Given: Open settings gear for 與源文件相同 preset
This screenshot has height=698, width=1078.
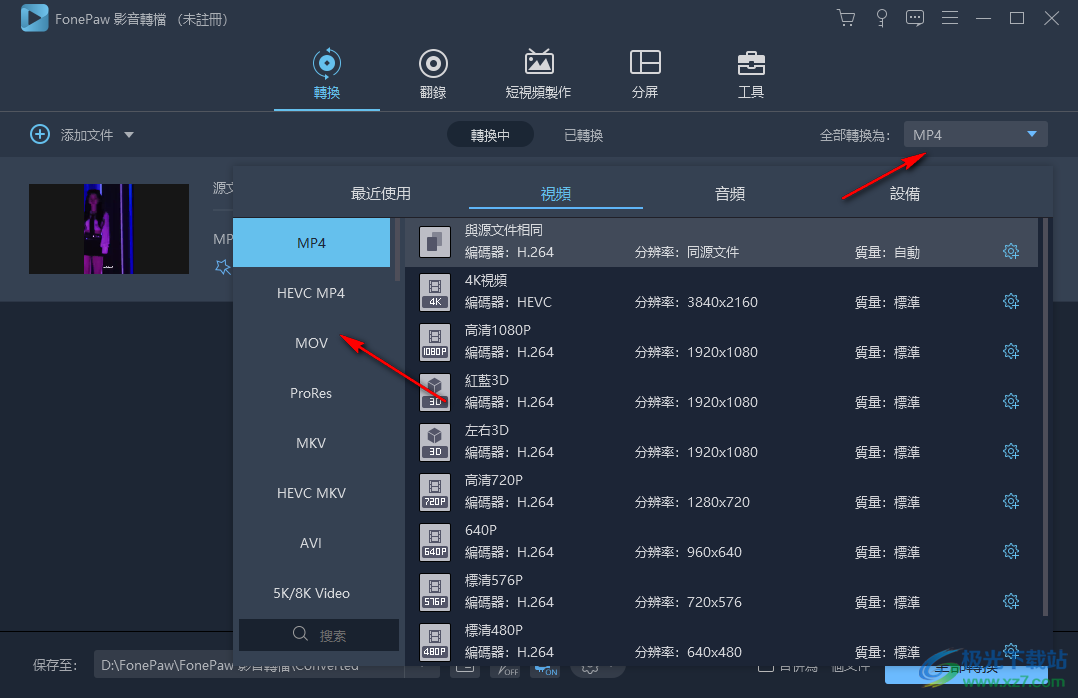Looking at the screenshot, I should tap(1011, 251).
